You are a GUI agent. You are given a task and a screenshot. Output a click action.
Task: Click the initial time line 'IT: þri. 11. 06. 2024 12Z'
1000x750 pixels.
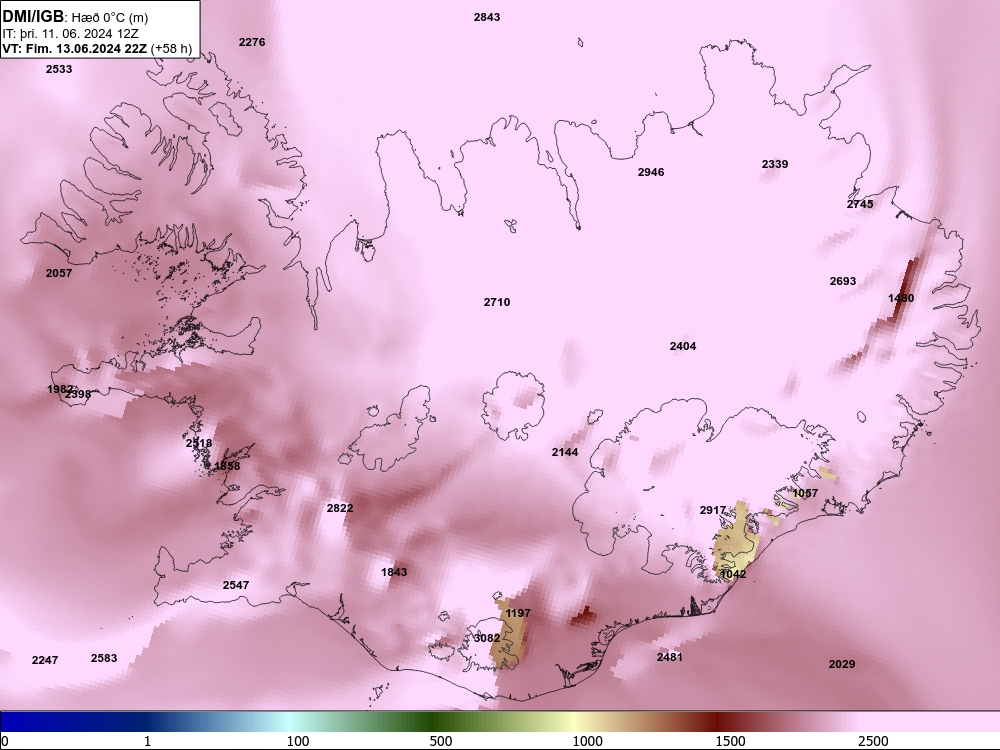tap(70, 34)
